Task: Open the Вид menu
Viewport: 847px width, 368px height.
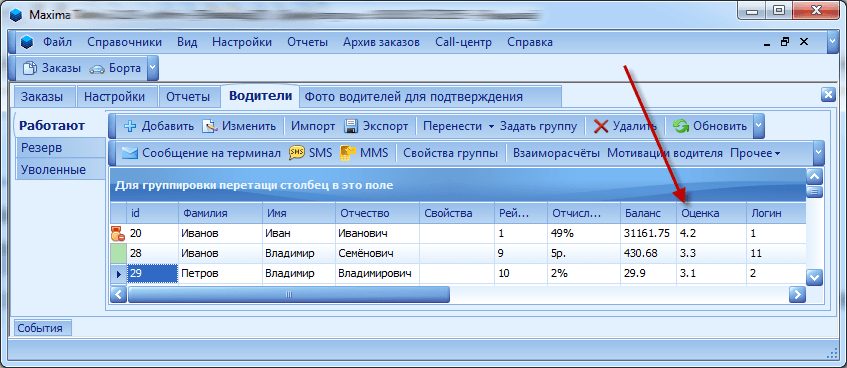Action: (187, 42)
